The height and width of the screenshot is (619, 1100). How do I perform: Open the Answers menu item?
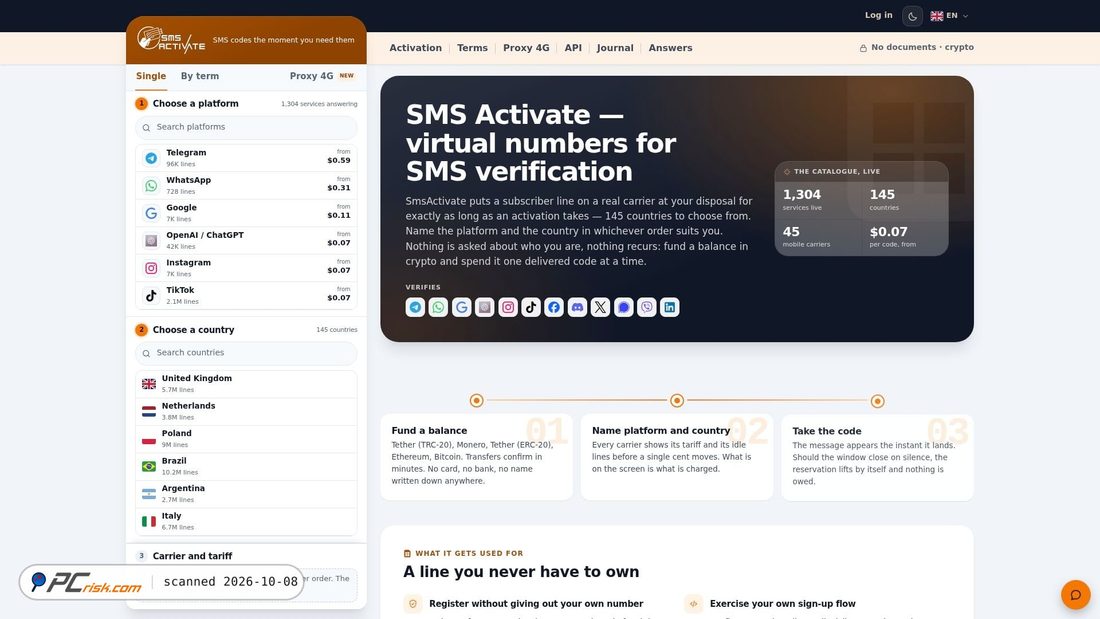click(x=670, y=48)
